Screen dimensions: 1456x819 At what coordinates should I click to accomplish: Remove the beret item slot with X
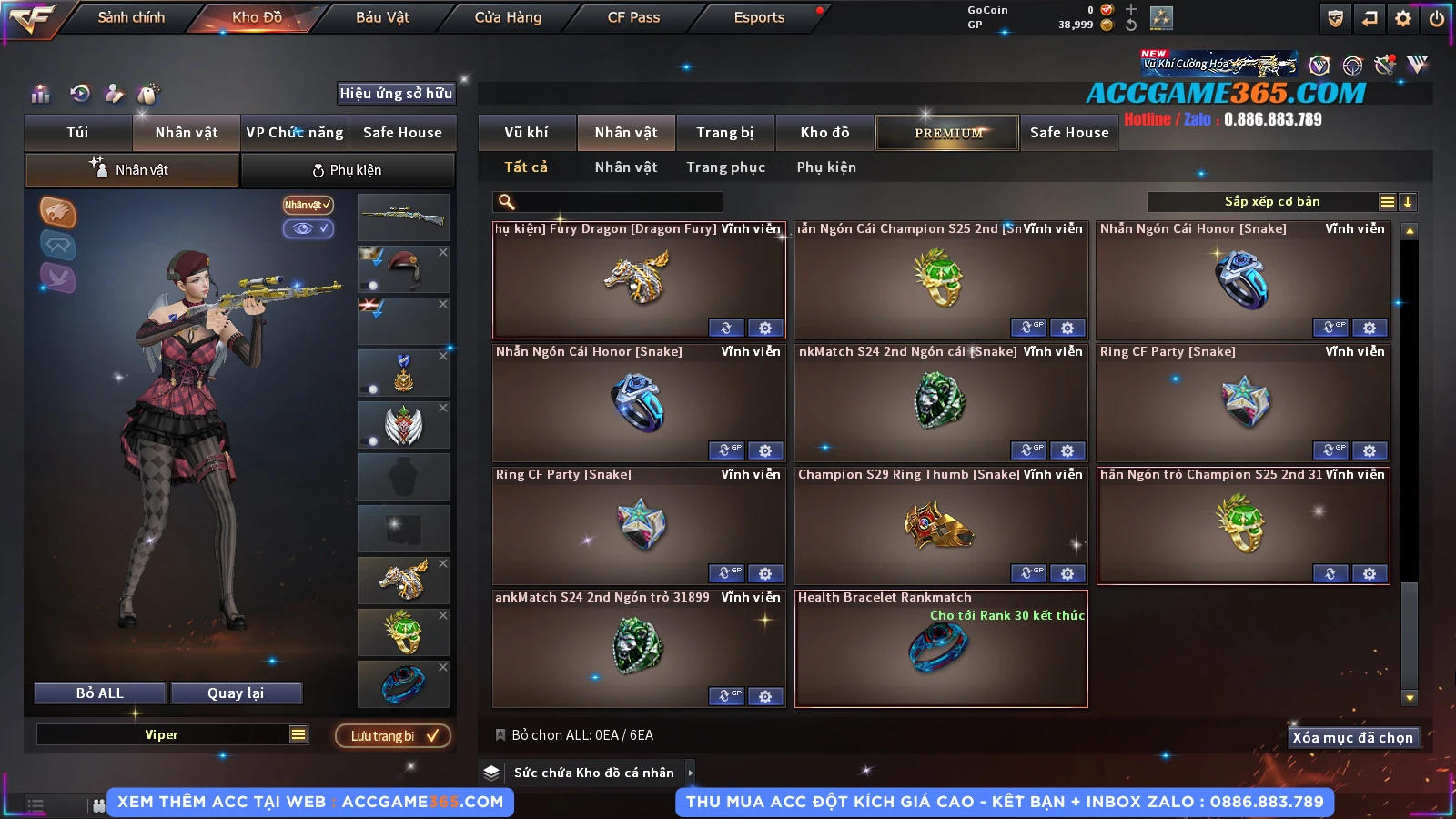point(443,252)
